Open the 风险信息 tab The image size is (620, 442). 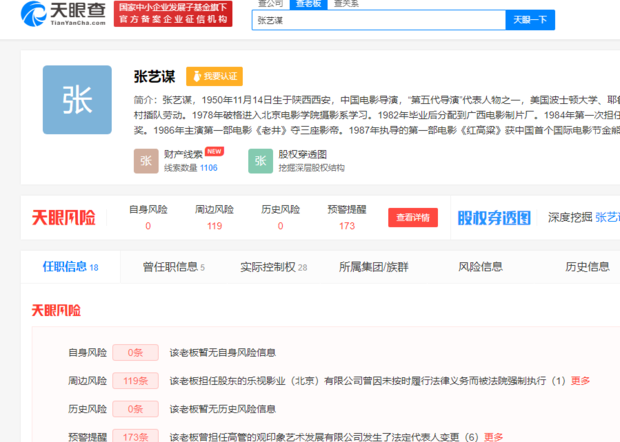click(480, 267)
